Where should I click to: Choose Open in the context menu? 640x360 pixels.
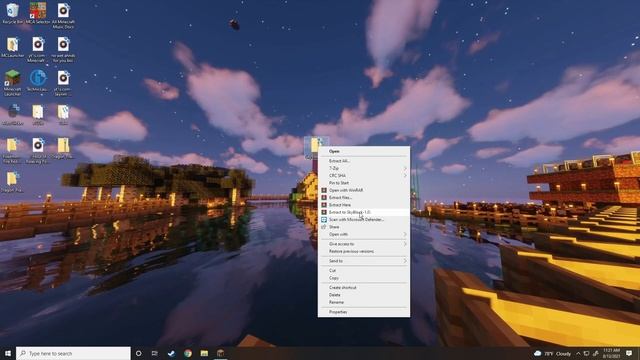click(x=364, y=151)
